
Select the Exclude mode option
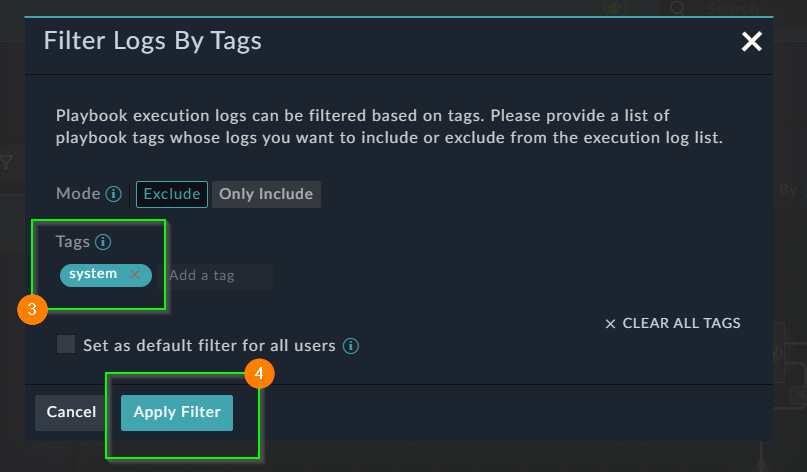tap(172, 194)
